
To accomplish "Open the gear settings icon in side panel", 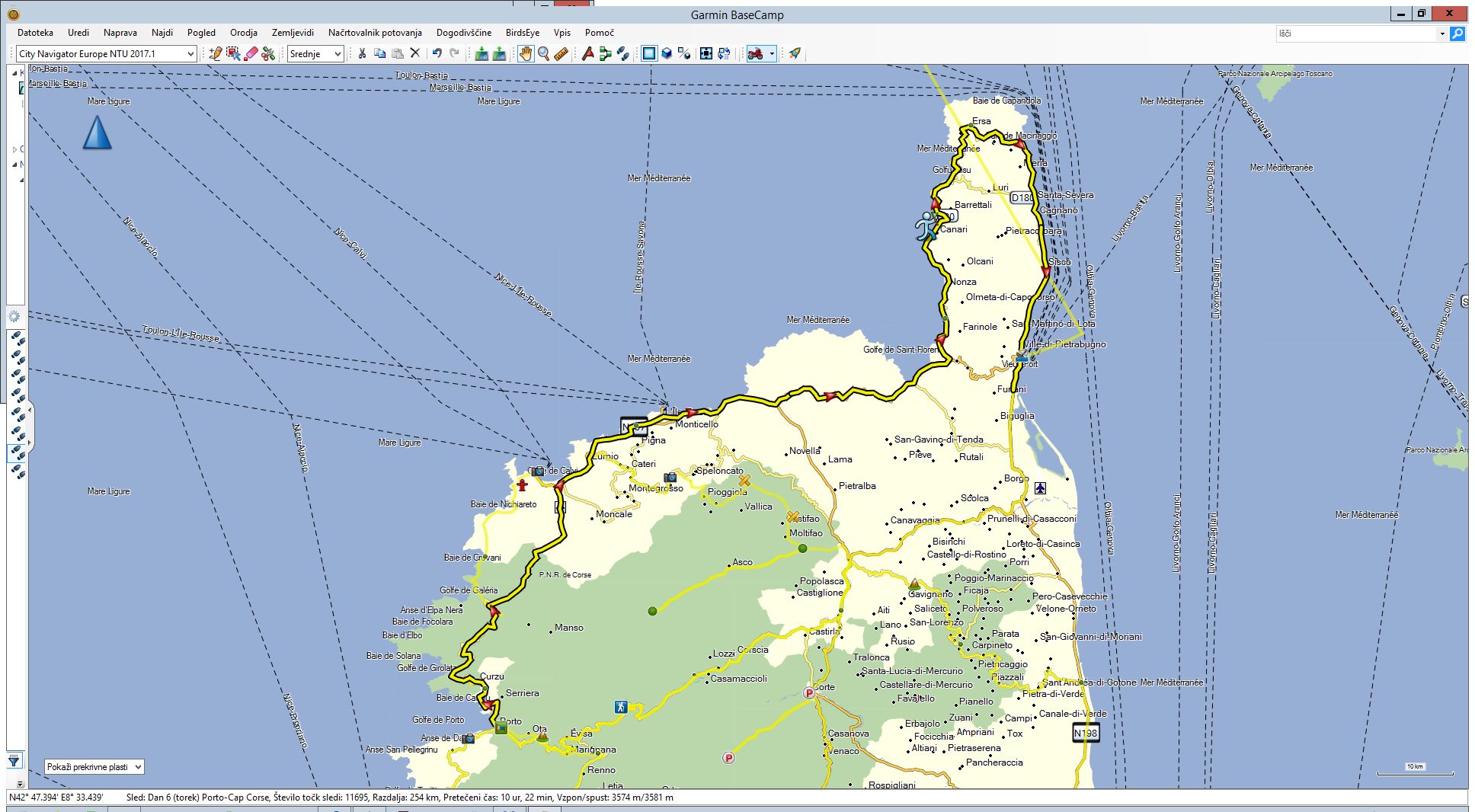I will click(14, 317).
